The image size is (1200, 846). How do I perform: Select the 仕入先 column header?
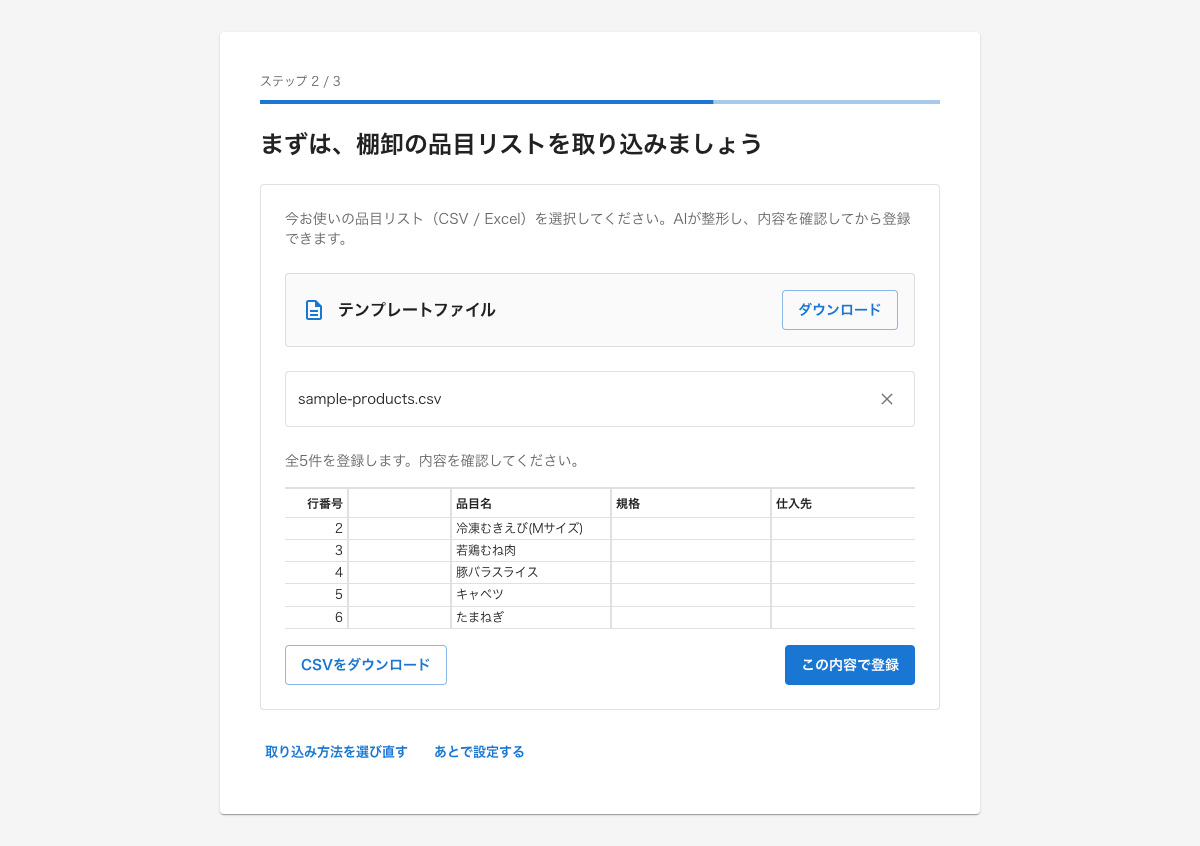point(843,503)
